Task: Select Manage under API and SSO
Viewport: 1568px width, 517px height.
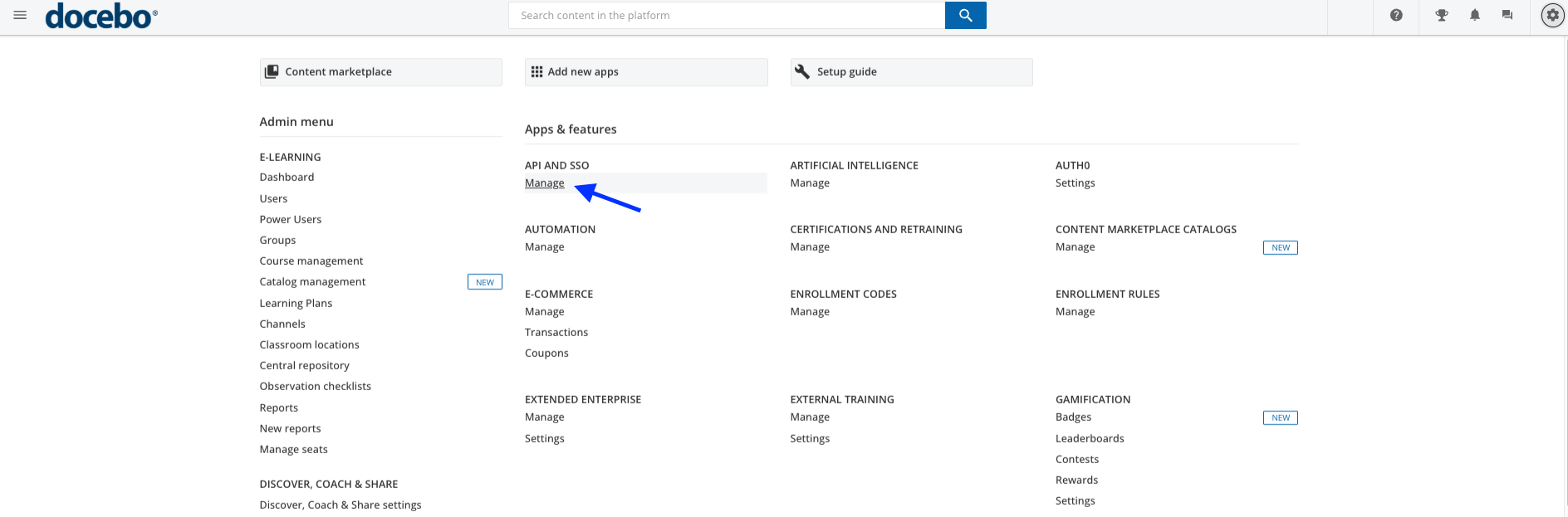Action: point(545,183)
